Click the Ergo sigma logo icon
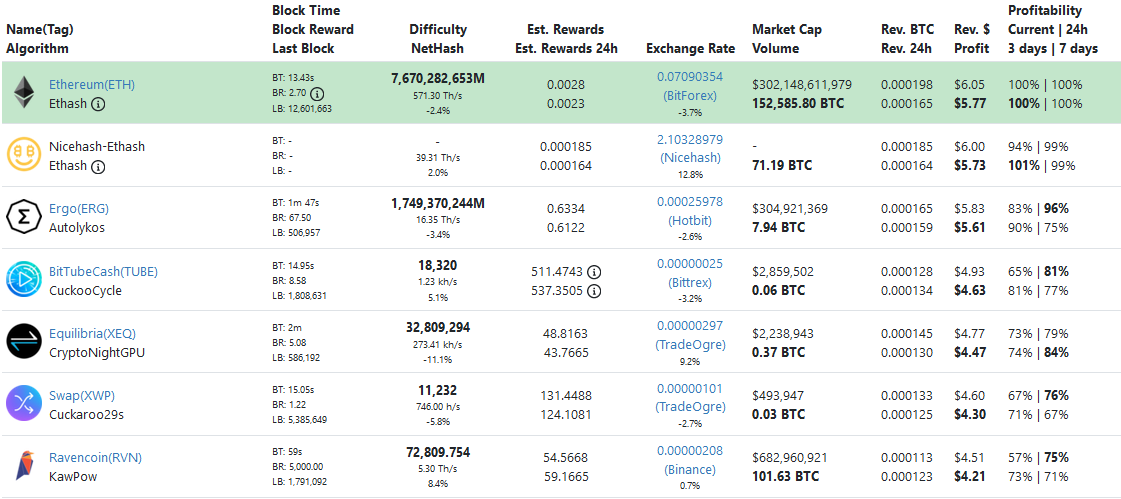 [22, 217]
